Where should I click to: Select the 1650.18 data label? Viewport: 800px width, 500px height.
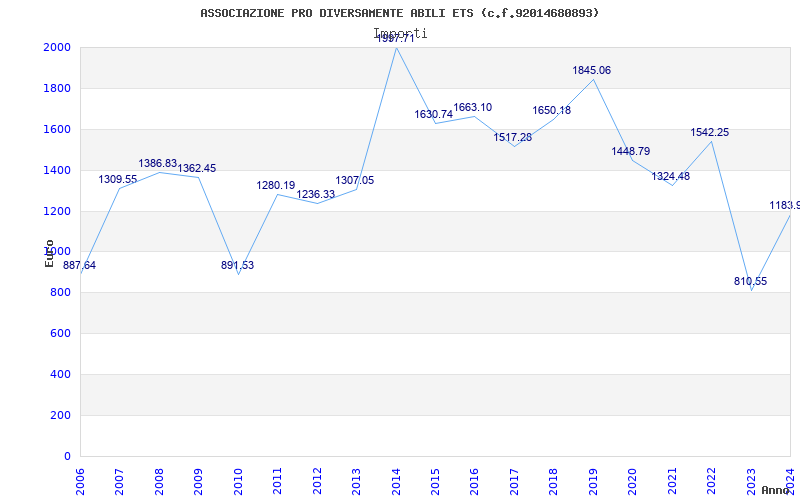(552, 110)
